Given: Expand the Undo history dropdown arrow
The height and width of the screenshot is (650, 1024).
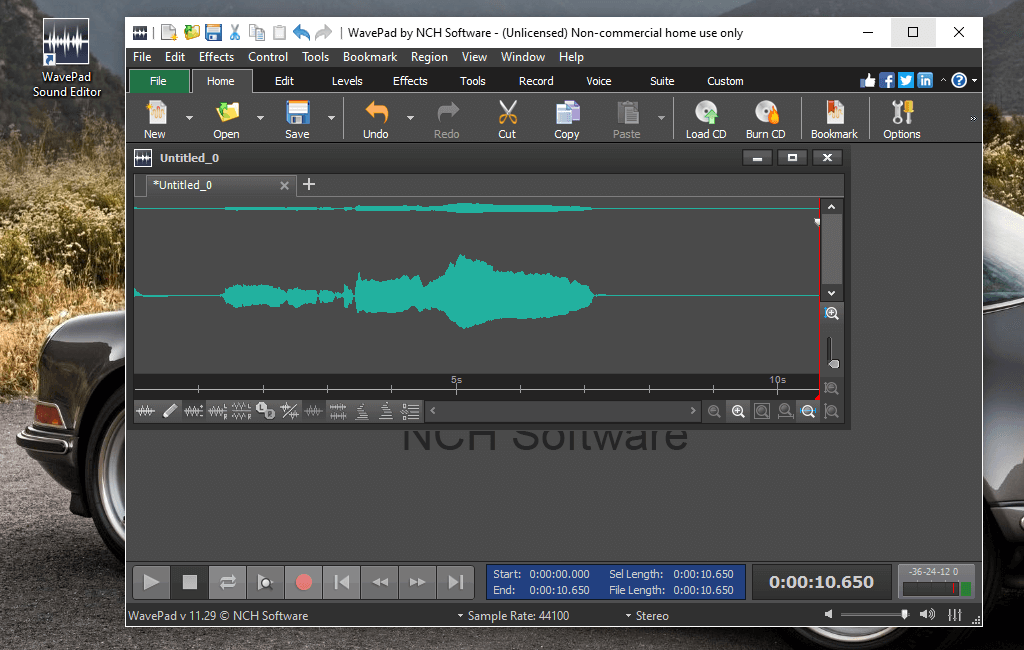Looking at the screenshot, I should point(410,118).
